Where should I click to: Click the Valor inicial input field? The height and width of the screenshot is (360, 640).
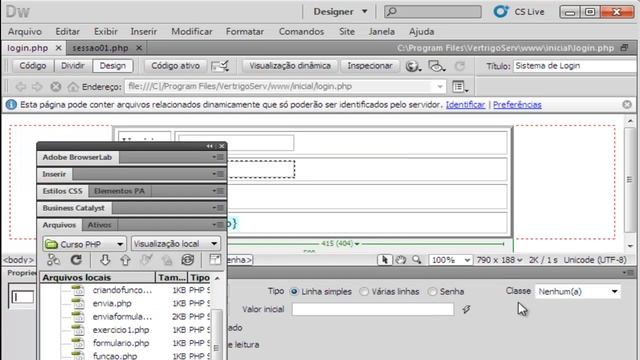point(373,309)
